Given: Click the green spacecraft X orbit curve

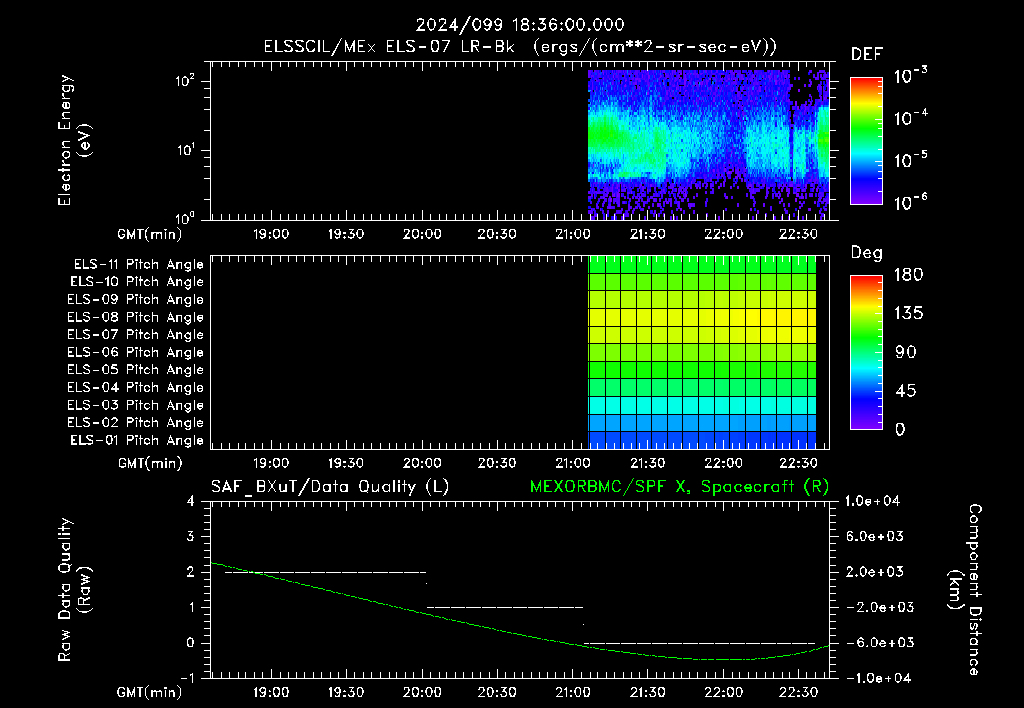Looking at the screenshot, I should tap(519, 634).
